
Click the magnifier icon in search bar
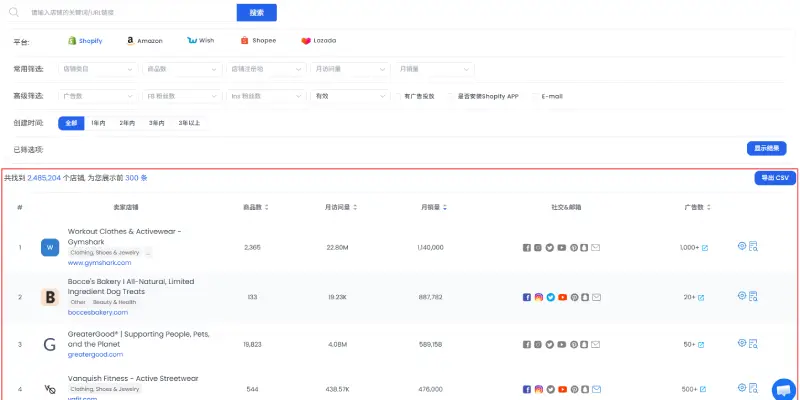14,12
